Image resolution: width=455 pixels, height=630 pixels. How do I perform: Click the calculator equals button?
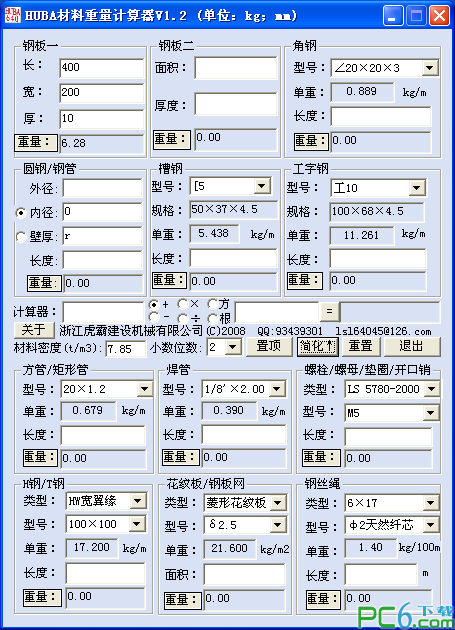329,311
